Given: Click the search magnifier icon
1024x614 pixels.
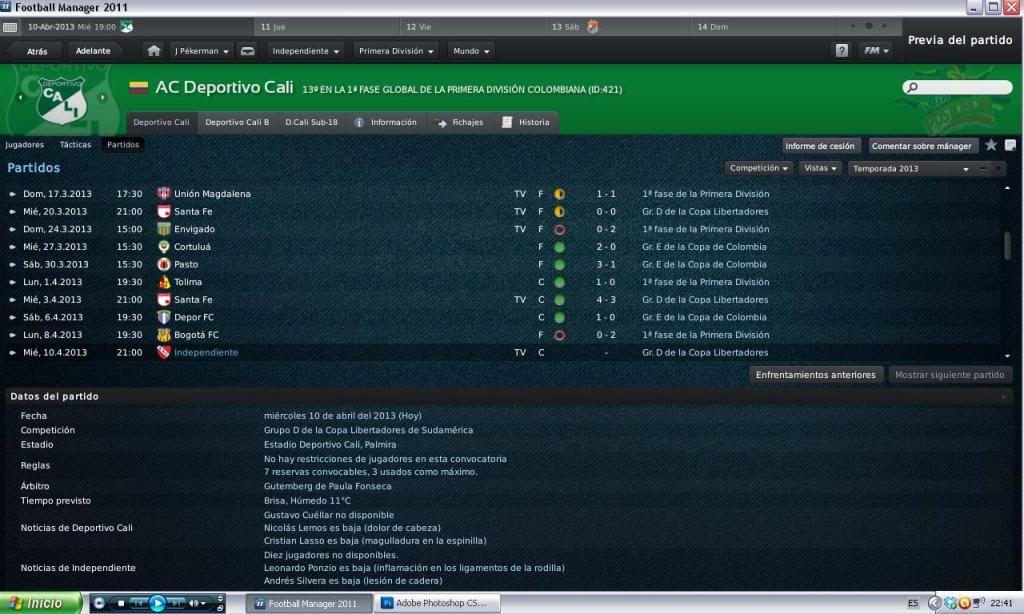Looking at the screenshot, I should 912,87.
